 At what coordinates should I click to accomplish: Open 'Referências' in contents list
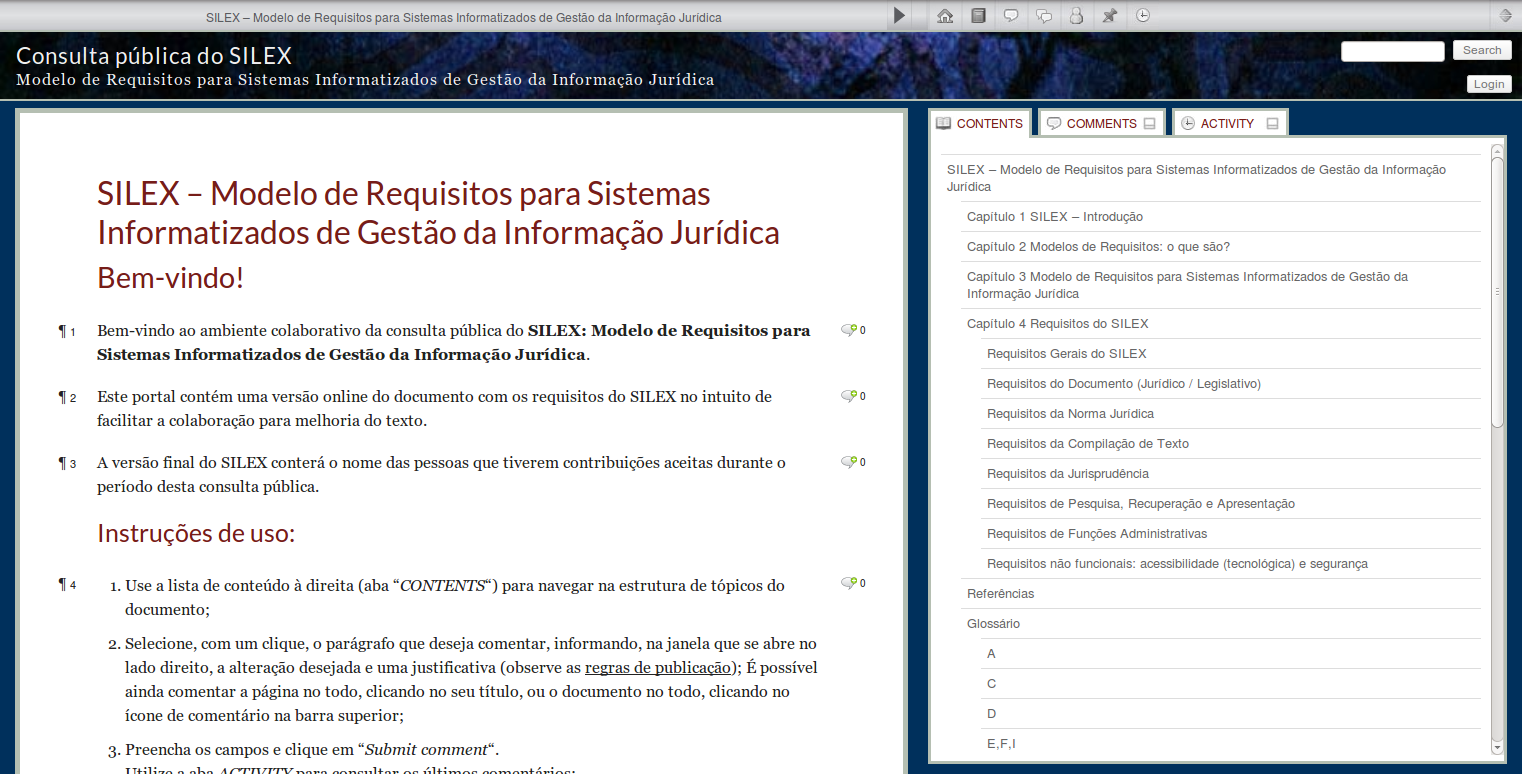point(1221,594)
